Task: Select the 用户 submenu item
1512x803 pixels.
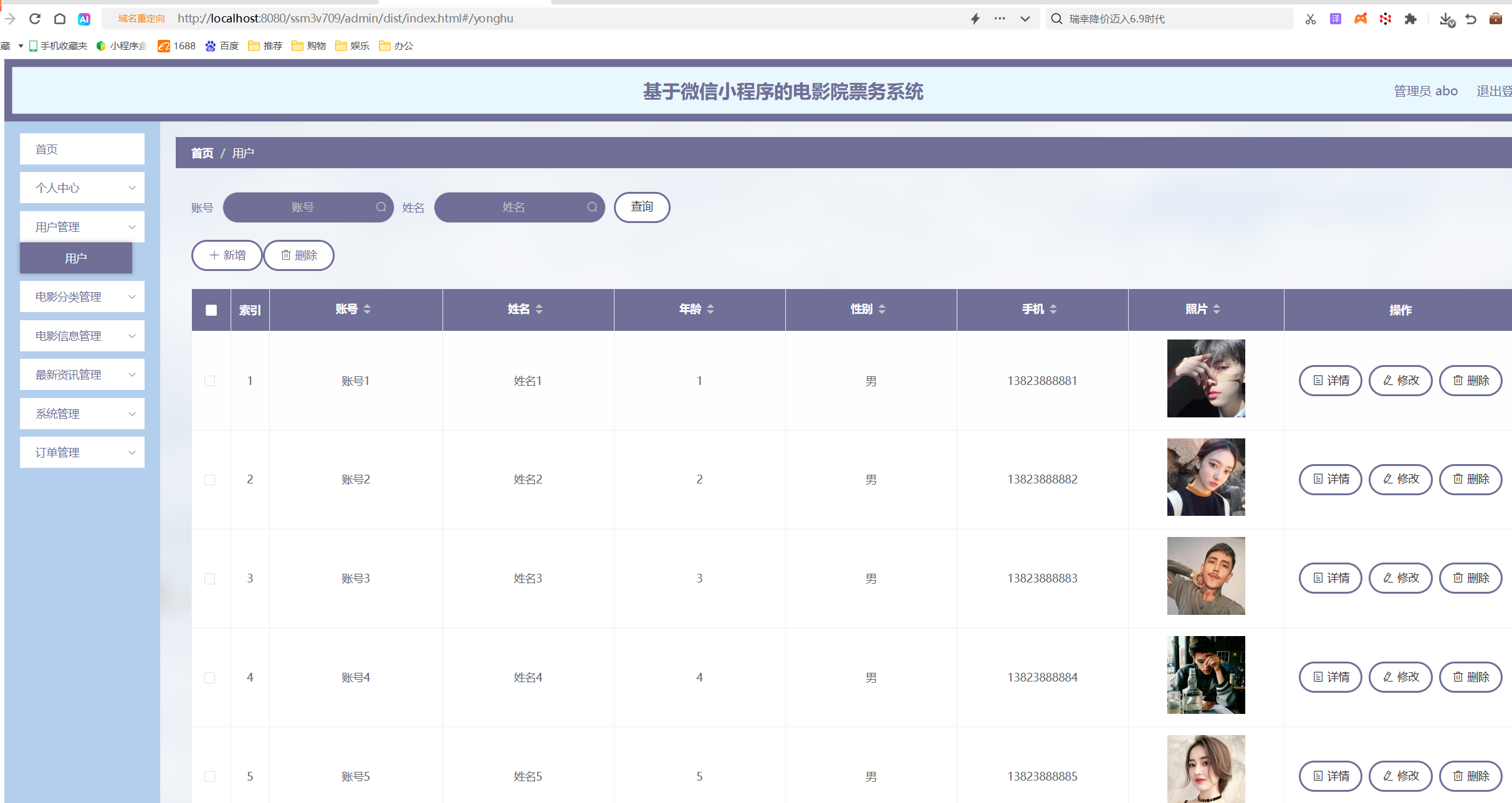Action: tap(76, 258)
